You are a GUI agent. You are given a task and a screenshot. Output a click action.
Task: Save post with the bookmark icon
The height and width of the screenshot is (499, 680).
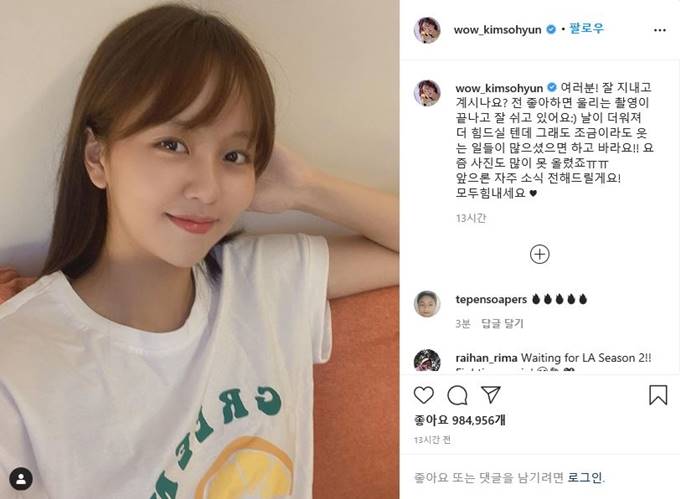[658, 395]
